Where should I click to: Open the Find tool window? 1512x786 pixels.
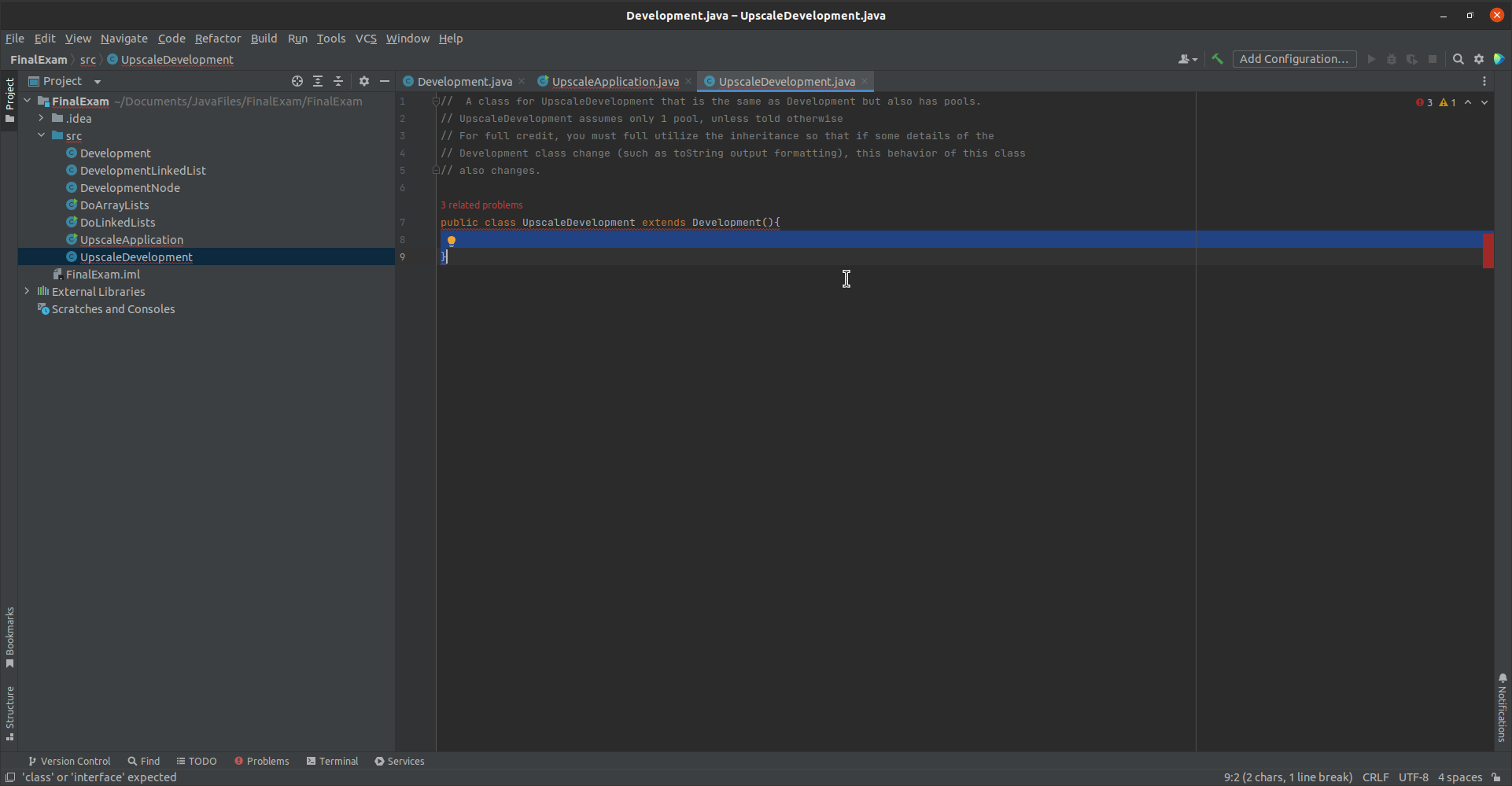tap(144, 761)
